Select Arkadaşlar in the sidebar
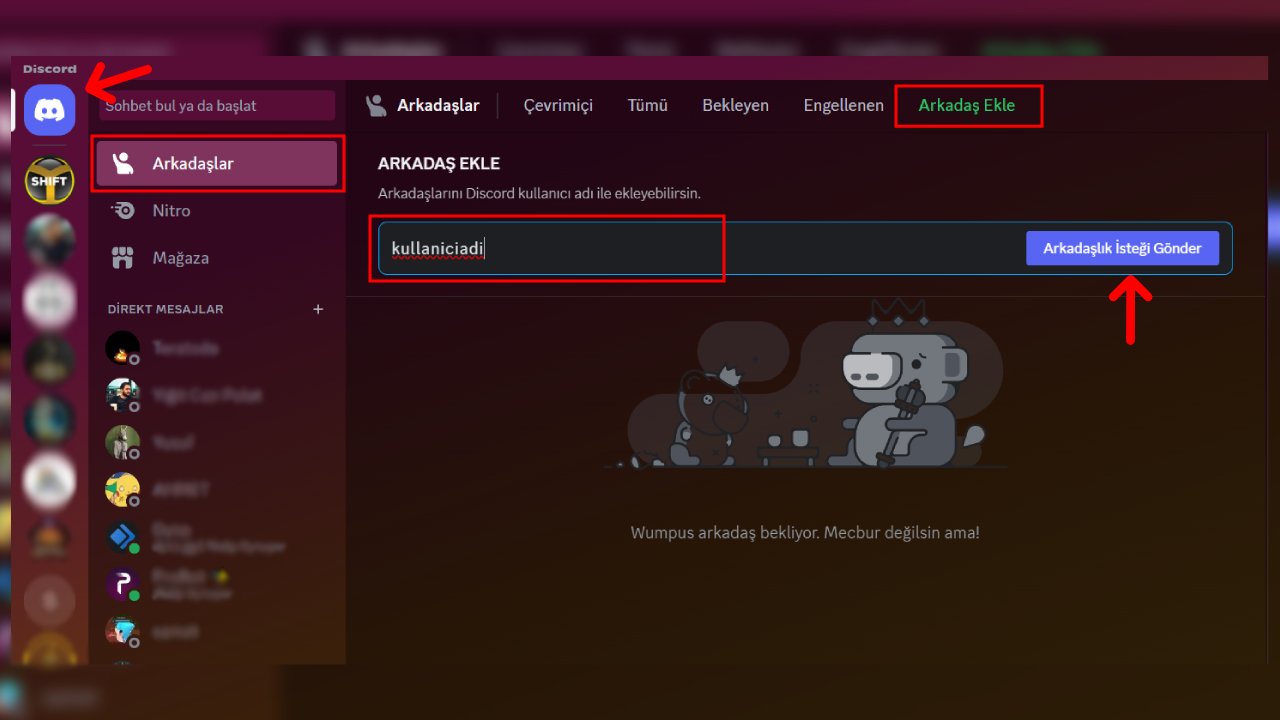Viewport: 1280px width, 720px height. point(218,163)
